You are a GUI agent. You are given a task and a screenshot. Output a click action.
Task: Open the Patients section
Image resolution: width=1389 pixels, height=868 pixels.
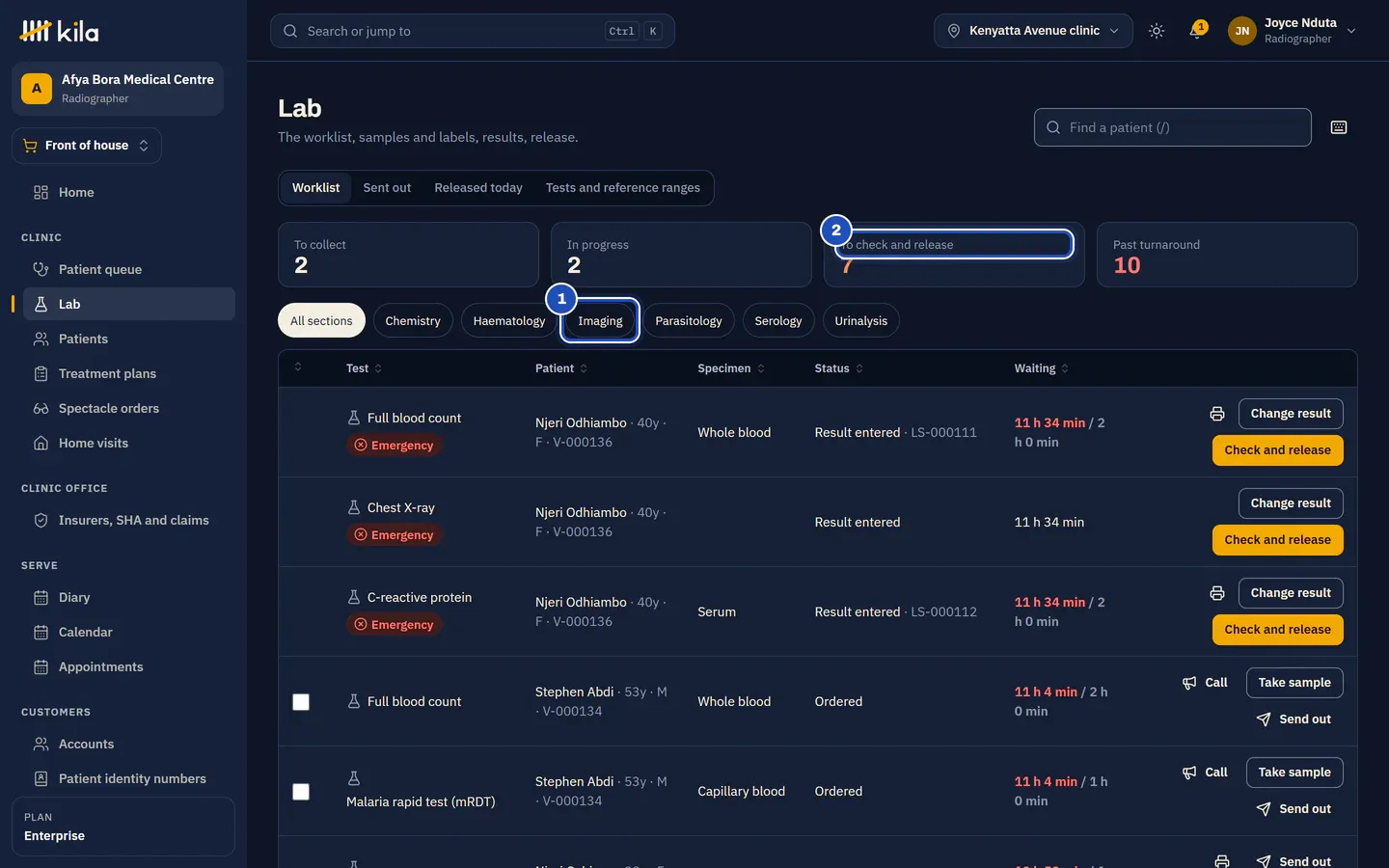129,339
